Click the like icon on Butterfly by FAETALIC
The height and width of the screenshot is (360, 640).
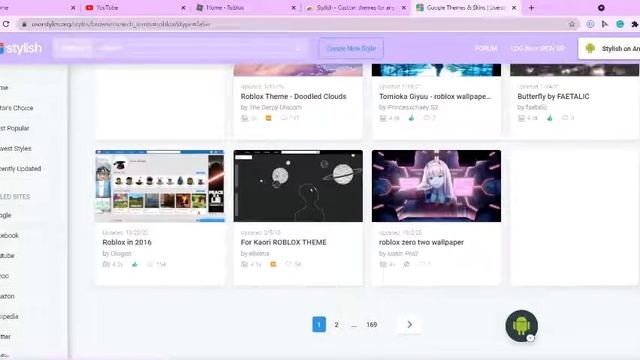(x=550, y=118)
